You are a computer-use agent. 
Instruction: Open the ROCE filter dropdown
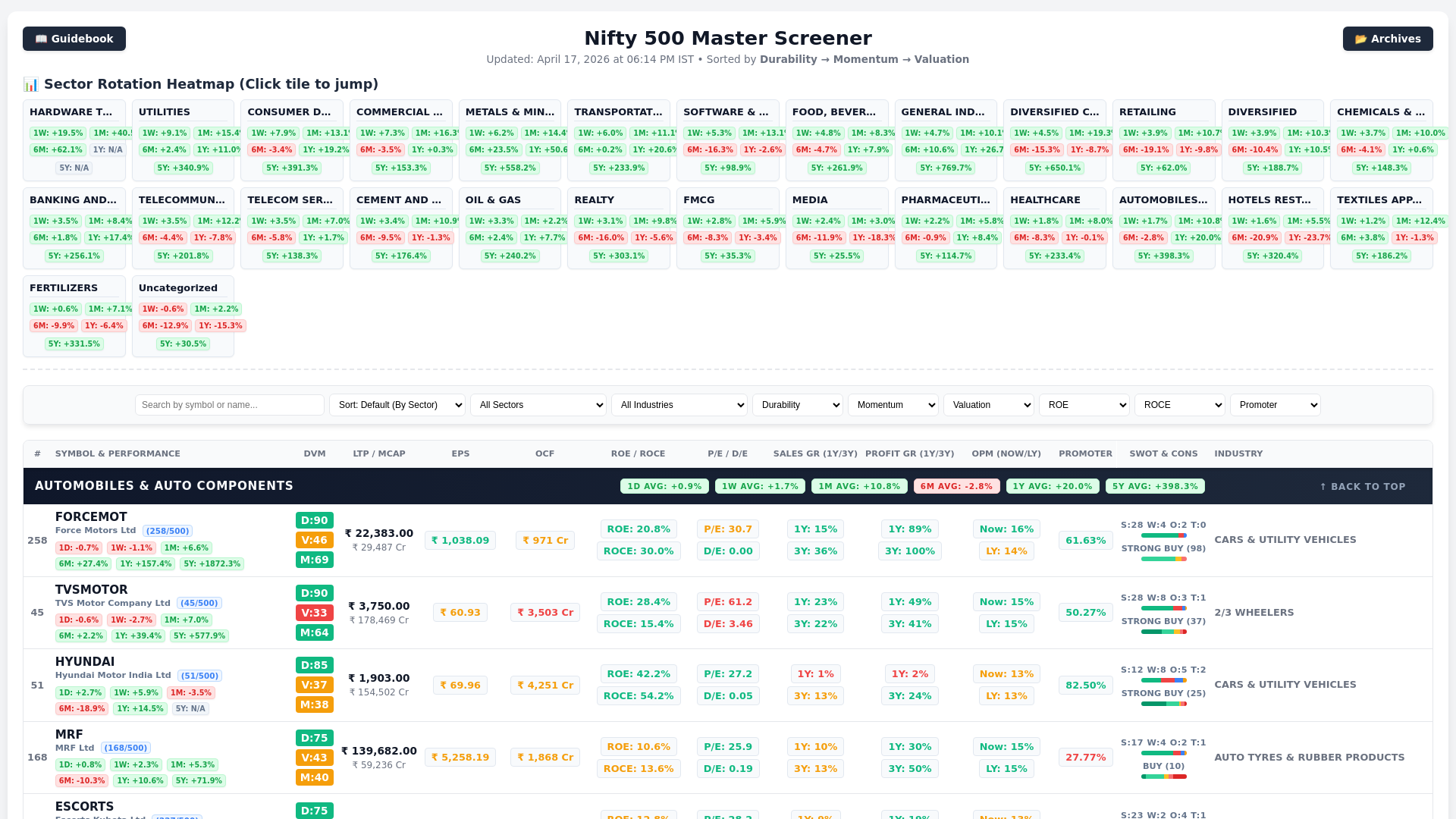point(1180,405)
